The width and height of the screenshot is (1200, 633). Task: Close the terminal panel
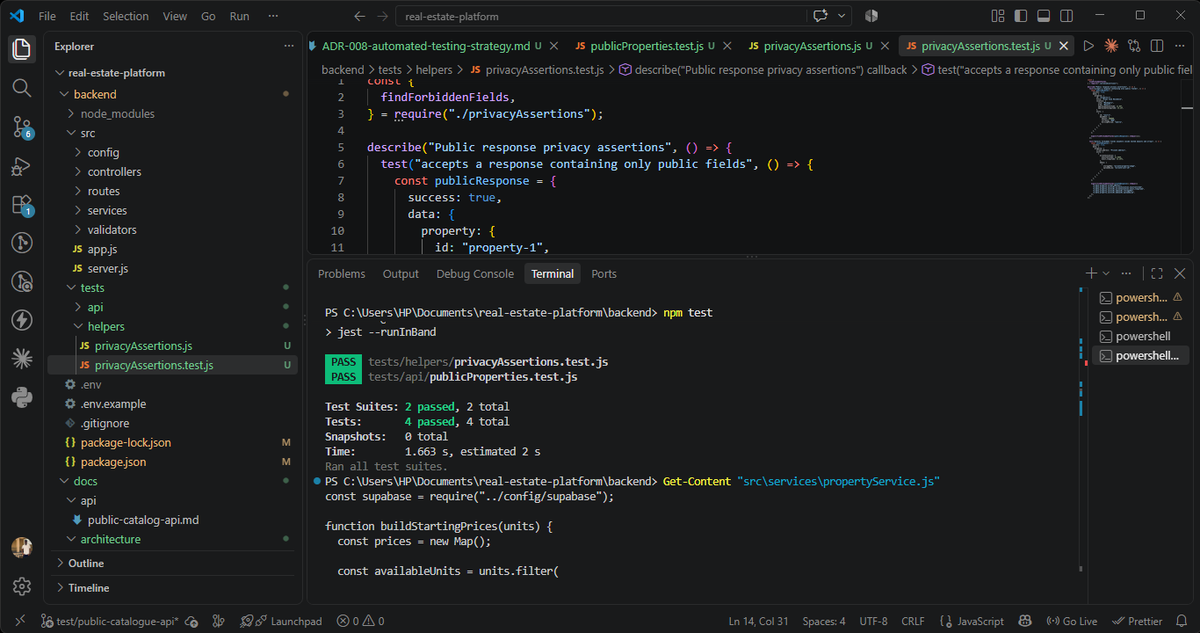pos(1180,273)
